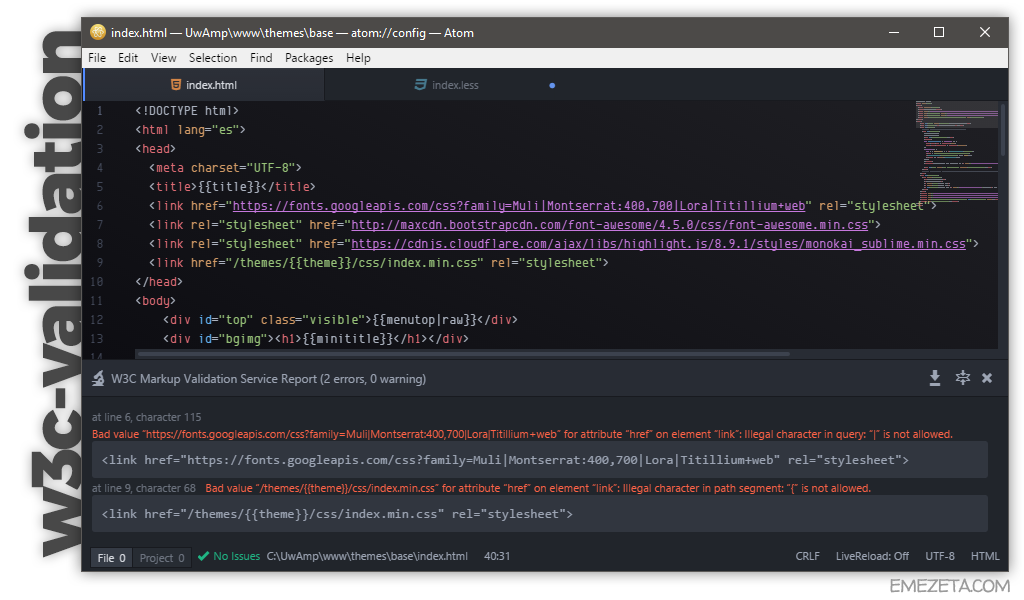
Task: Change the CRLF line ending setting
Action: coord(807,556)
